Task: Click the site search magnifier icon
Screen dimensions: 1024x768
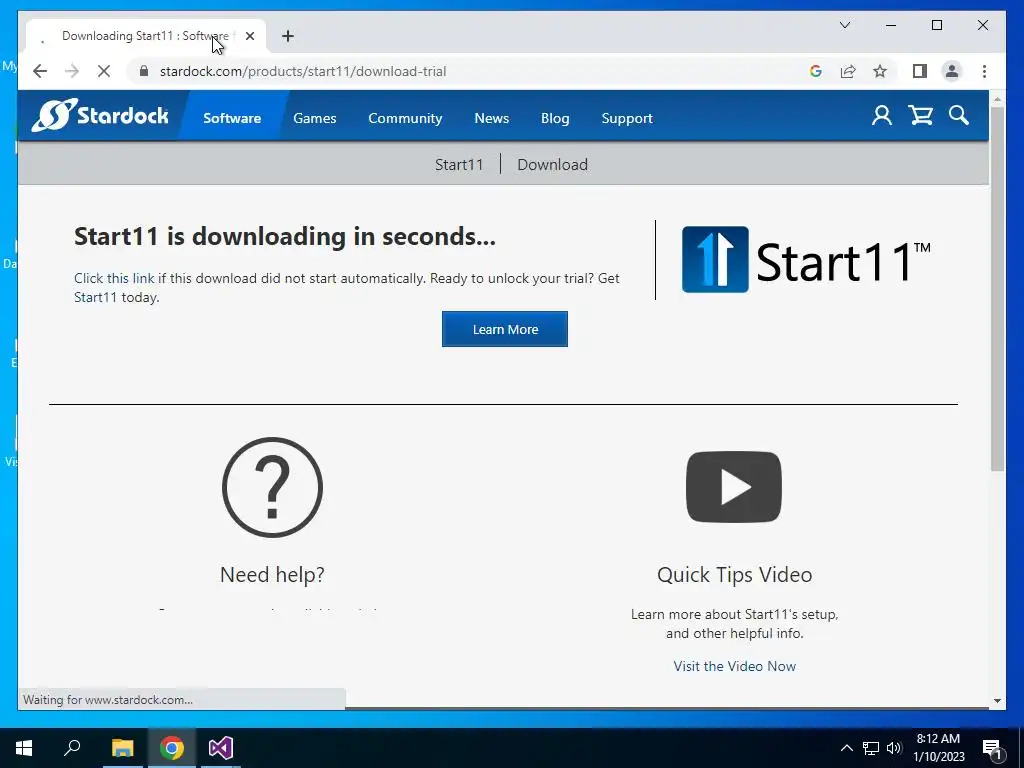Action: click(x=959, y=116)
